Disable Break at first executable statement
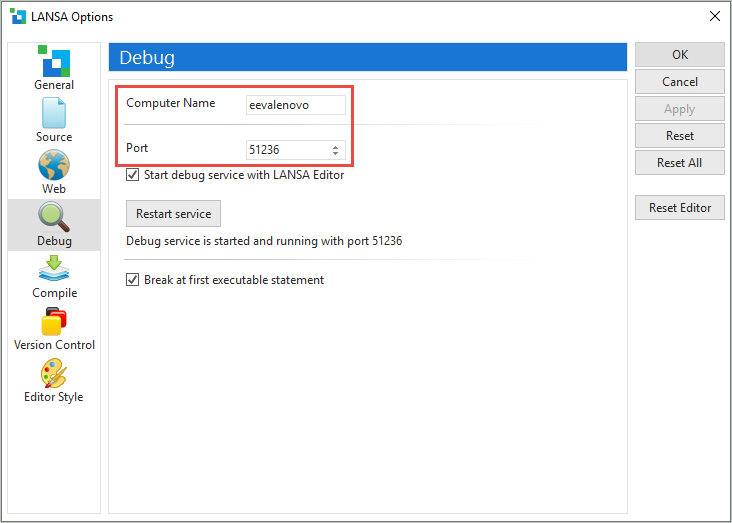 click(133, 280)
